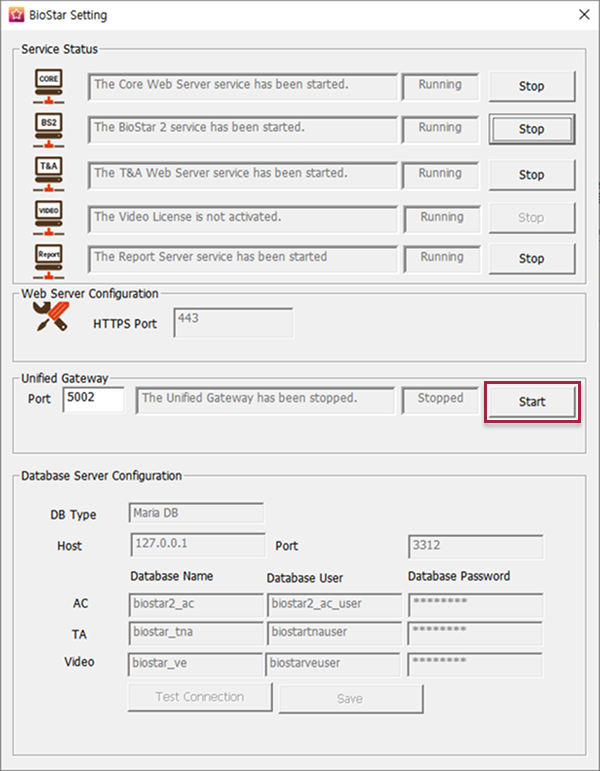
Task: Click the Web Server Configuration group heading
Action: (90, 294)
